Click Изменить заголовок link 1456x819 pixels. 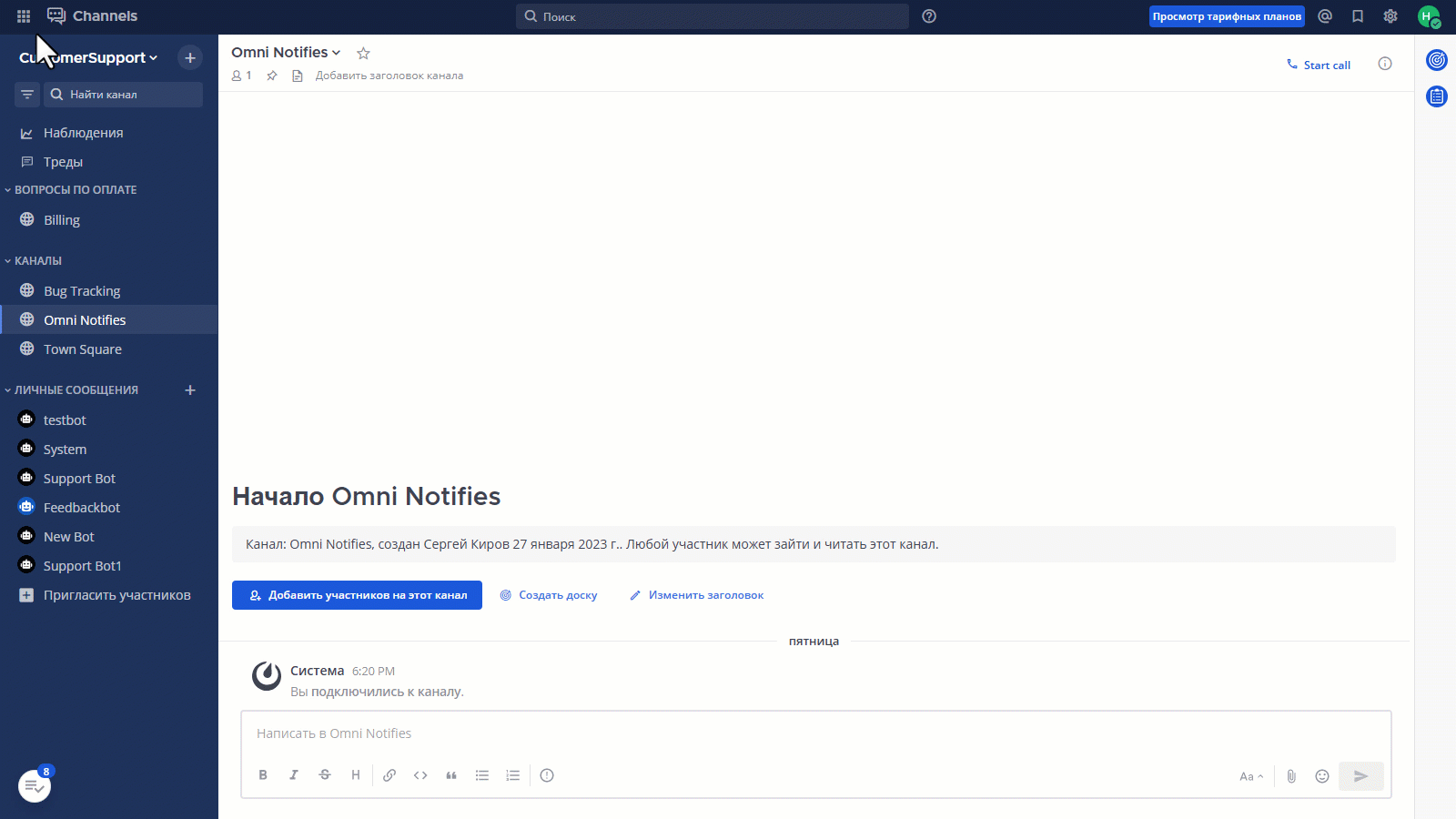pos(697,595)
